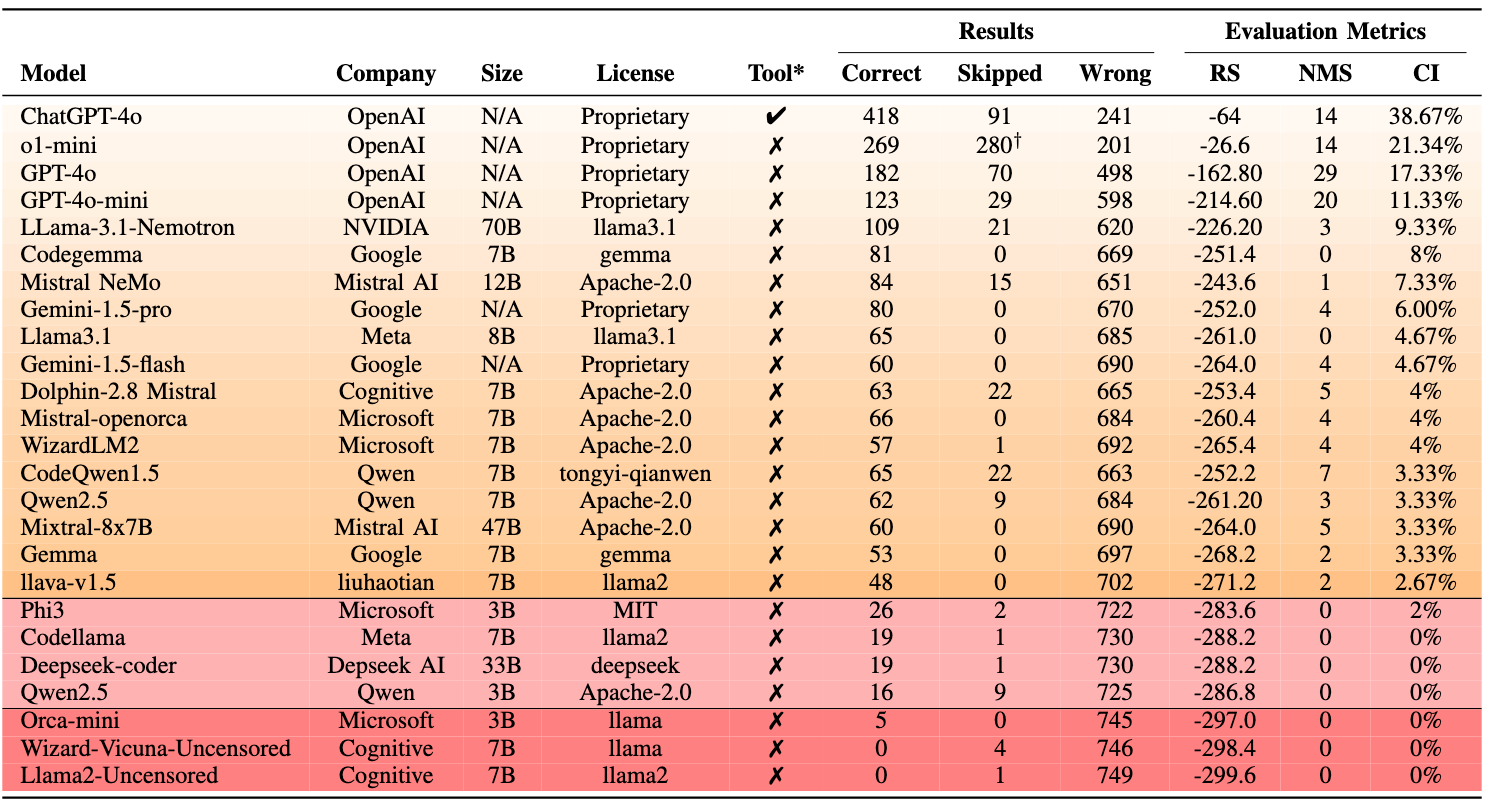This screenshot has height=804, width=1490.
Task: Click the Tool X mark for Codegemma
Action: [776, 255]
